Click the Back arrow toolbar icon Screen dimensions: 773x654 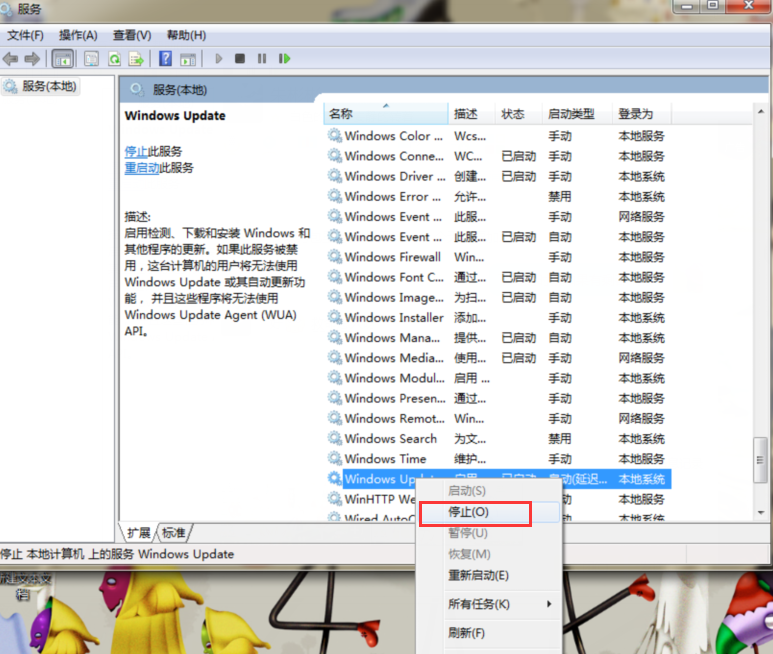click(10, 59)
